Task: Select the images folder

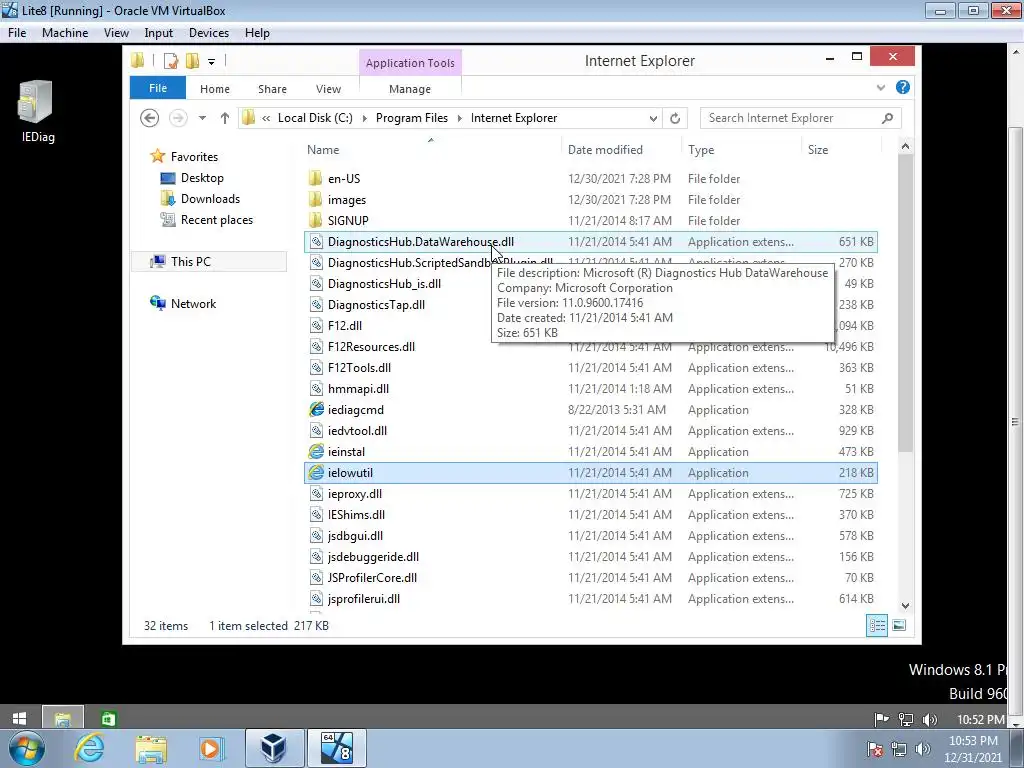Action: 590,200
